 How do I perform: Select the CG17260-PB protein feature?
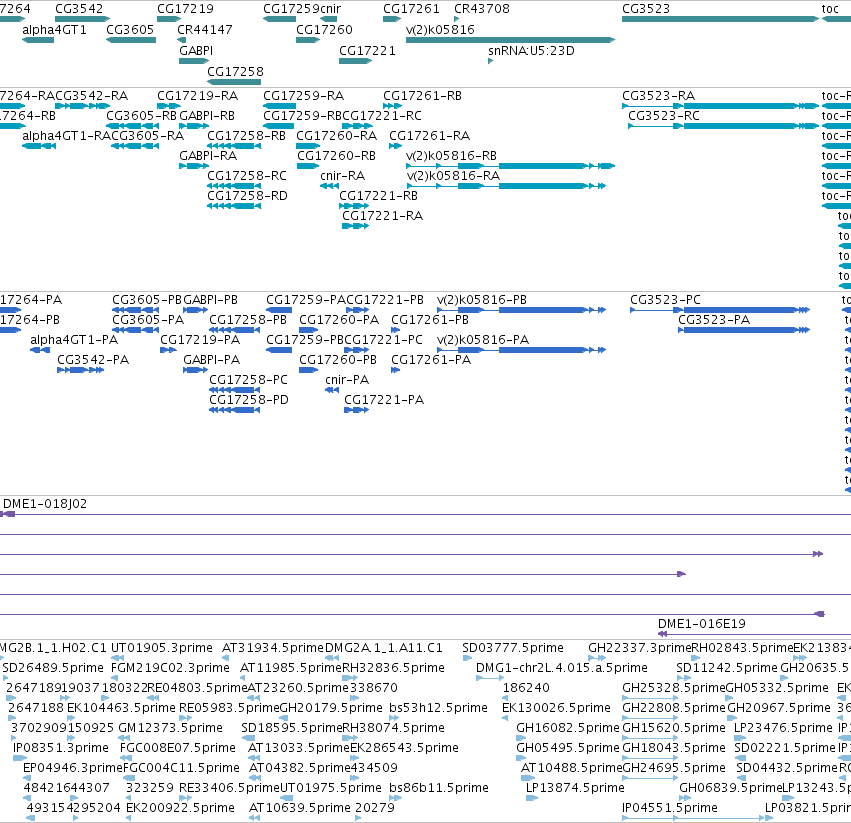pyautogui.click(x=308, y=370)
